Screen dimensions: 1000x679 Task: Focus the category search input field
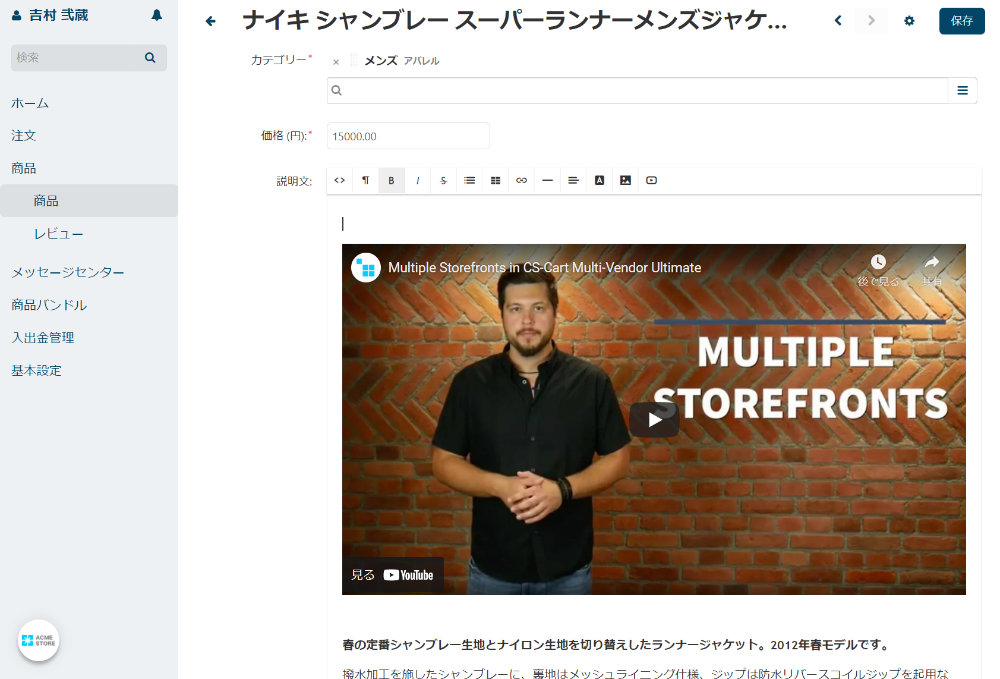pos(638,91)
